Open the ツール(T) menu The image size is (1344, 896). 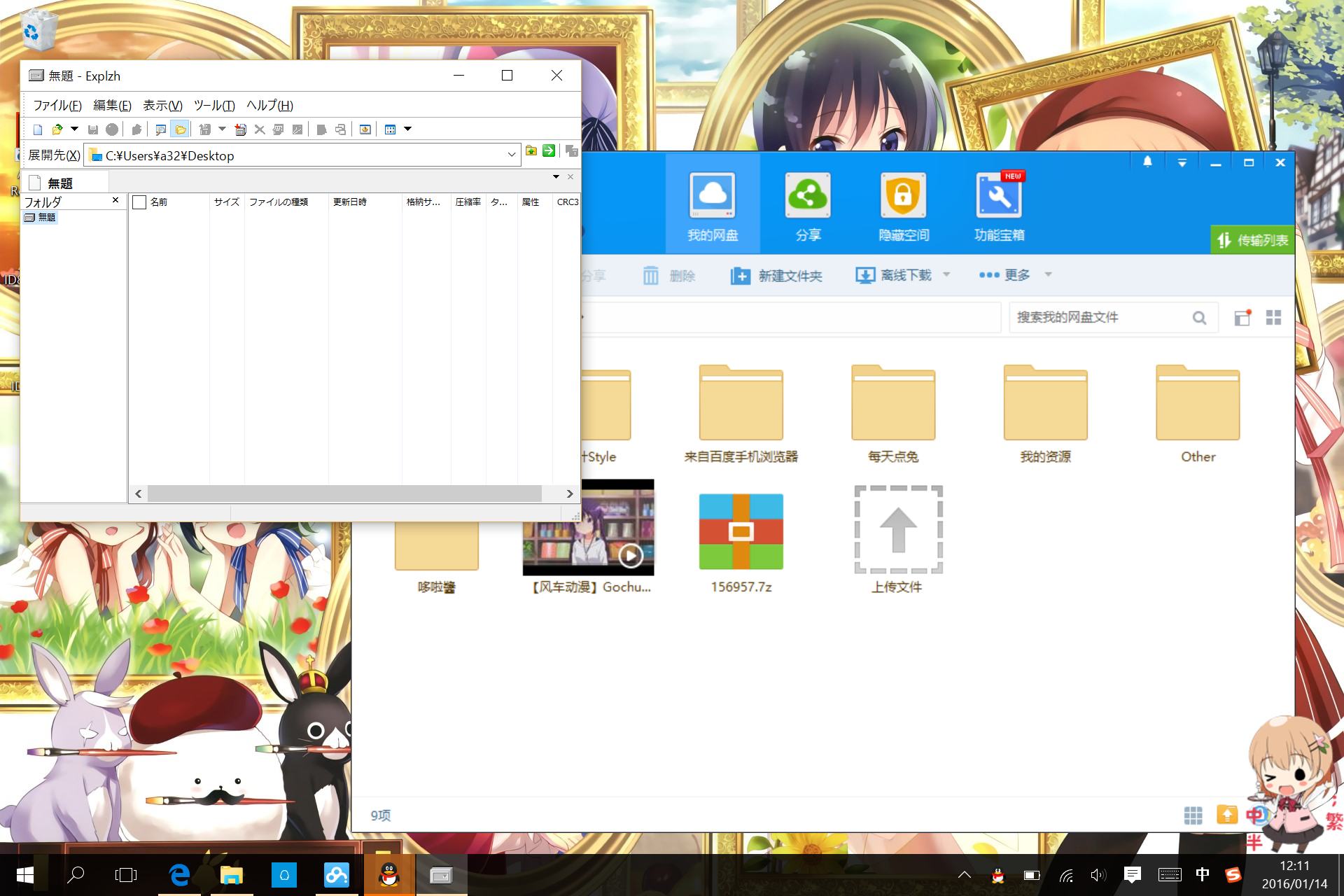pos(214,105)
